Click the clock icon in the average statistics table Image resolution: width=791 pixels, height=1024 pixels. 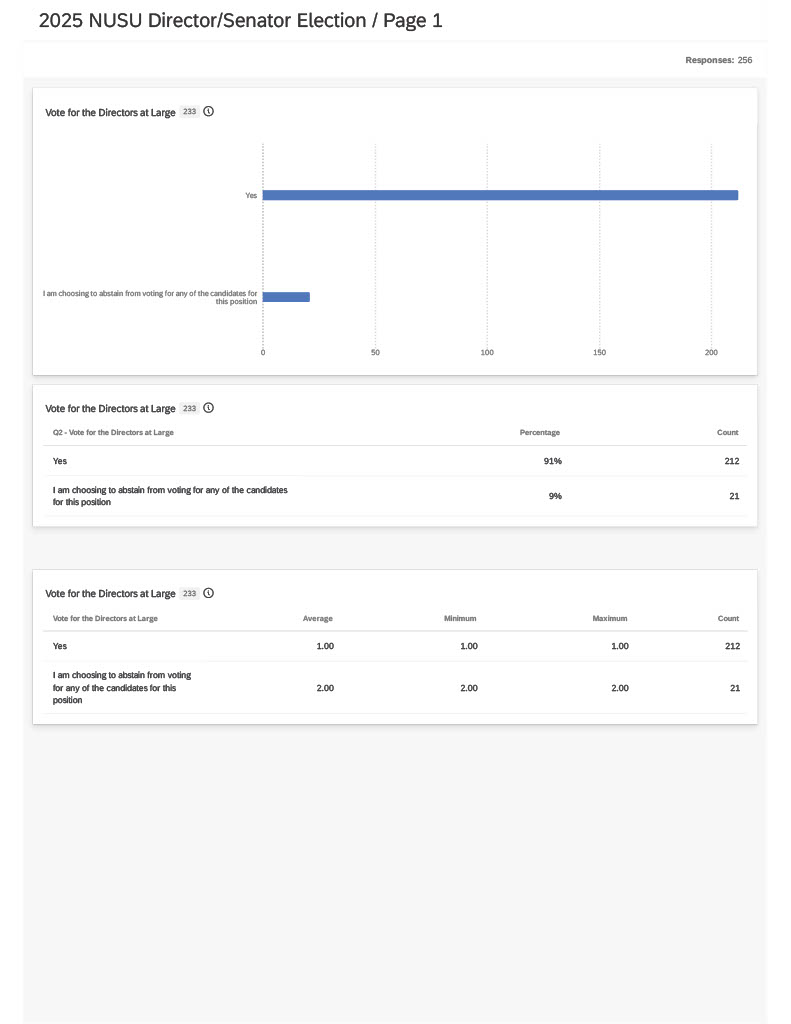click(x=208, y=594)
